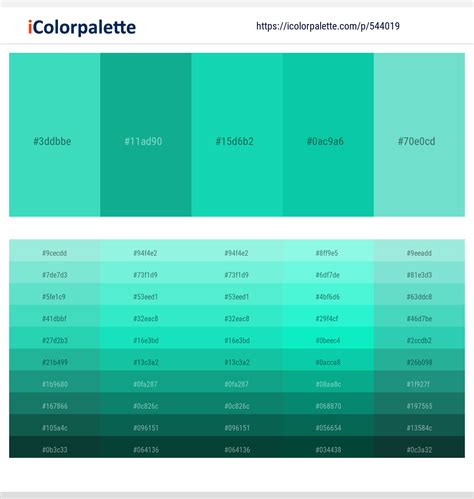
Task: Click the iColorpalette logo
Action: tap(82, 27)
